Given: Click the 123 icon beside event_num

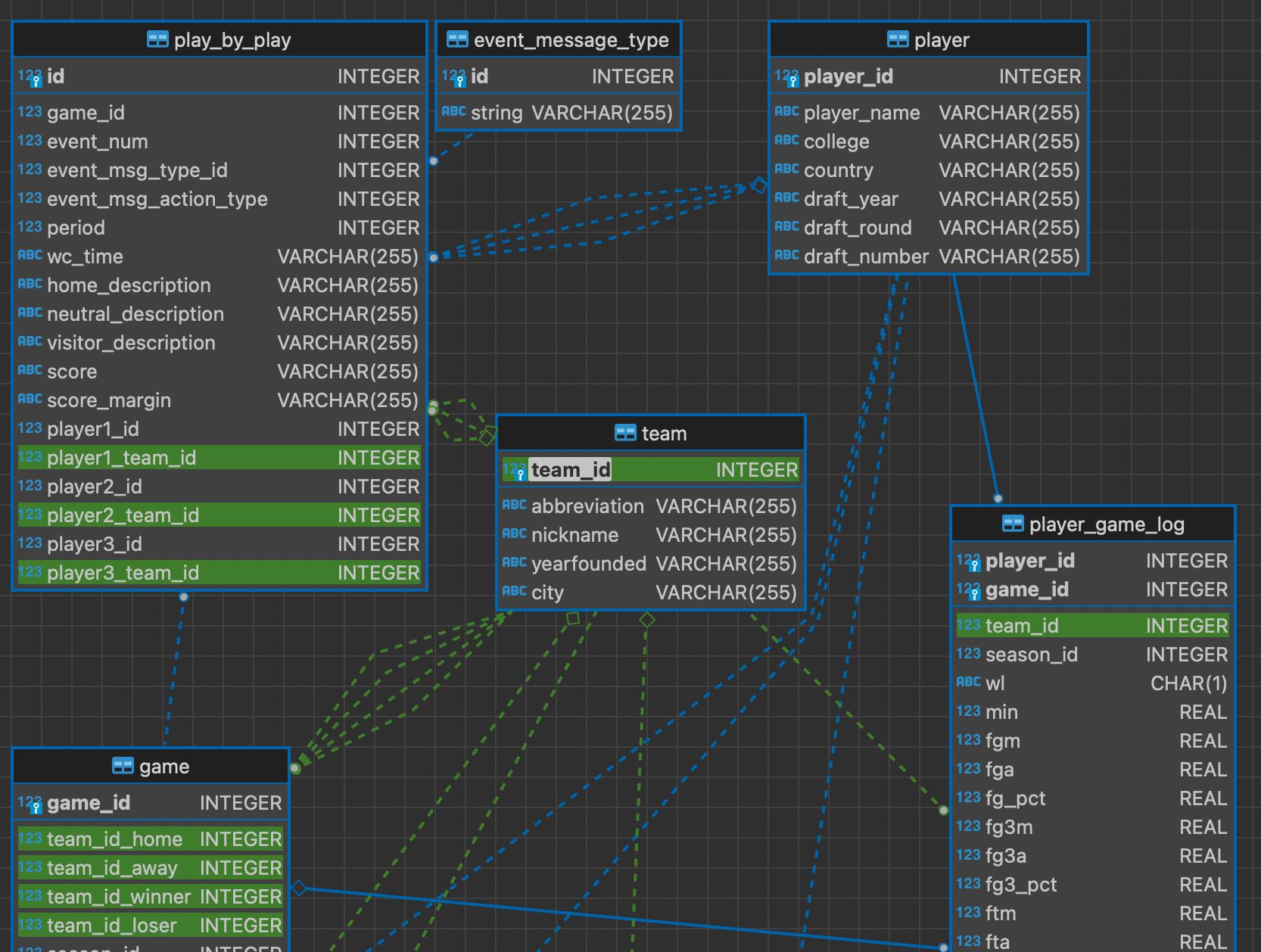Looking at the screenshot, I should [30, 141].
